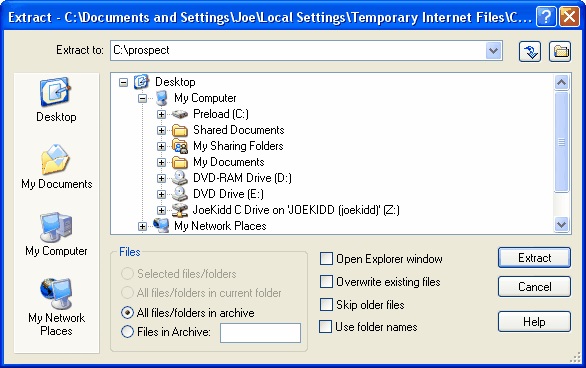The image size is (586, 368).
Task: Click the Desktop icon at the tree root
Action: (141, 82)
